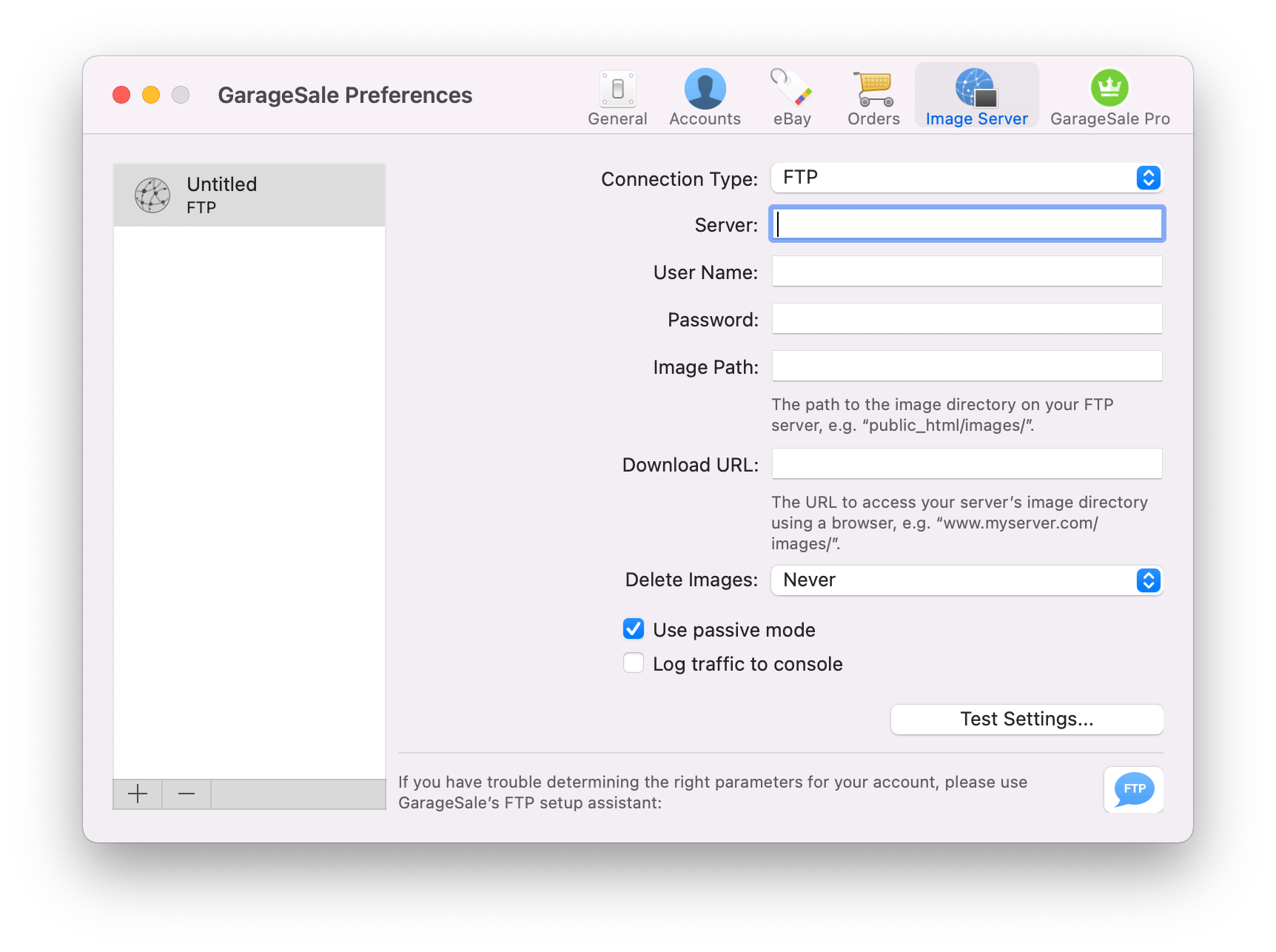Minimize the GarageSale Preferences window
This screenshot has height=952, width=1276.
pyautogui.click(x=151, y=95)
